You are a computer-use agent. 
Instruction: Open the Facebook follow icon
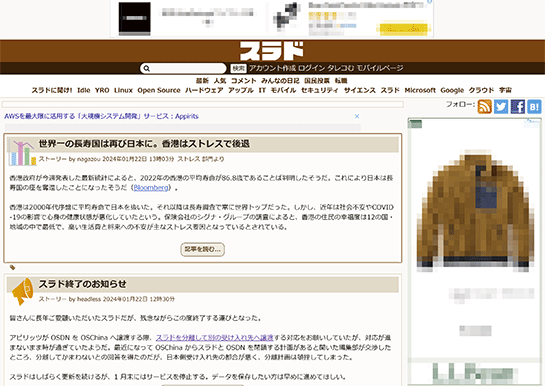pyautogui.click(x=518, y=106)
